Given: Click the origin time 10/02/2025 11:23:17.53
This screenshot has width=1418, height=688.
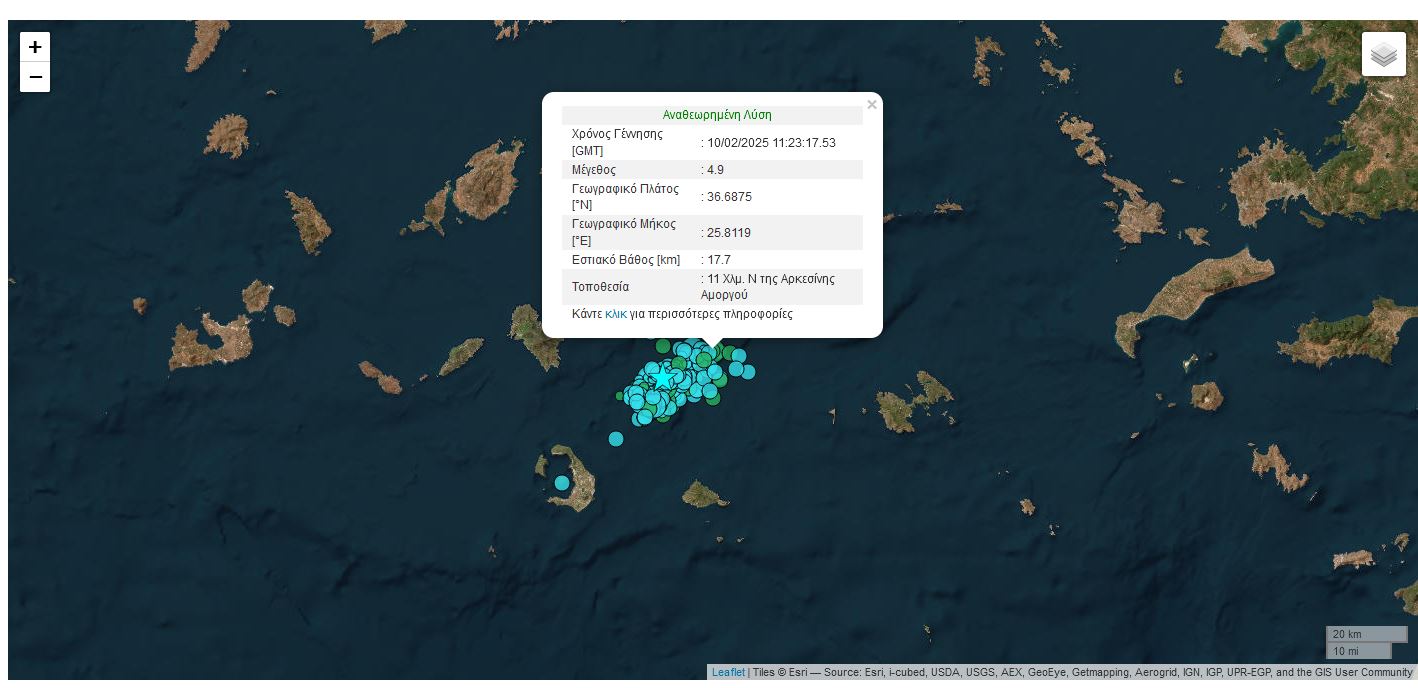Looking at the screenshot, I should click(771, 143).
